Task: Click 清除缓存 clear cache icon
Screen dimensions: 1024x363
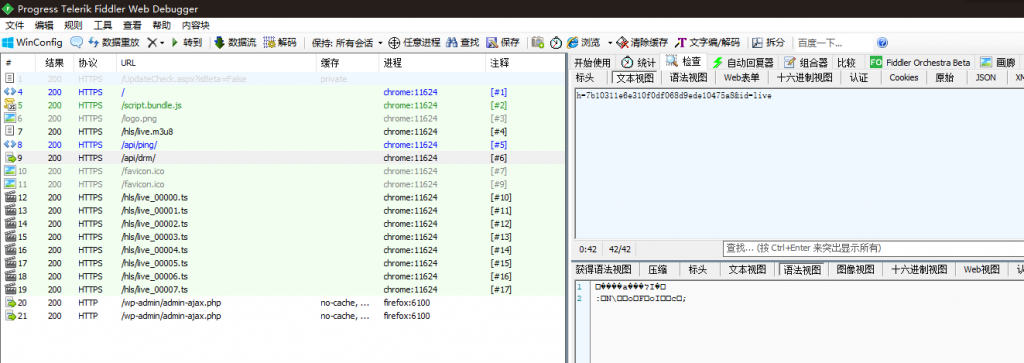Action: (643, 42)
